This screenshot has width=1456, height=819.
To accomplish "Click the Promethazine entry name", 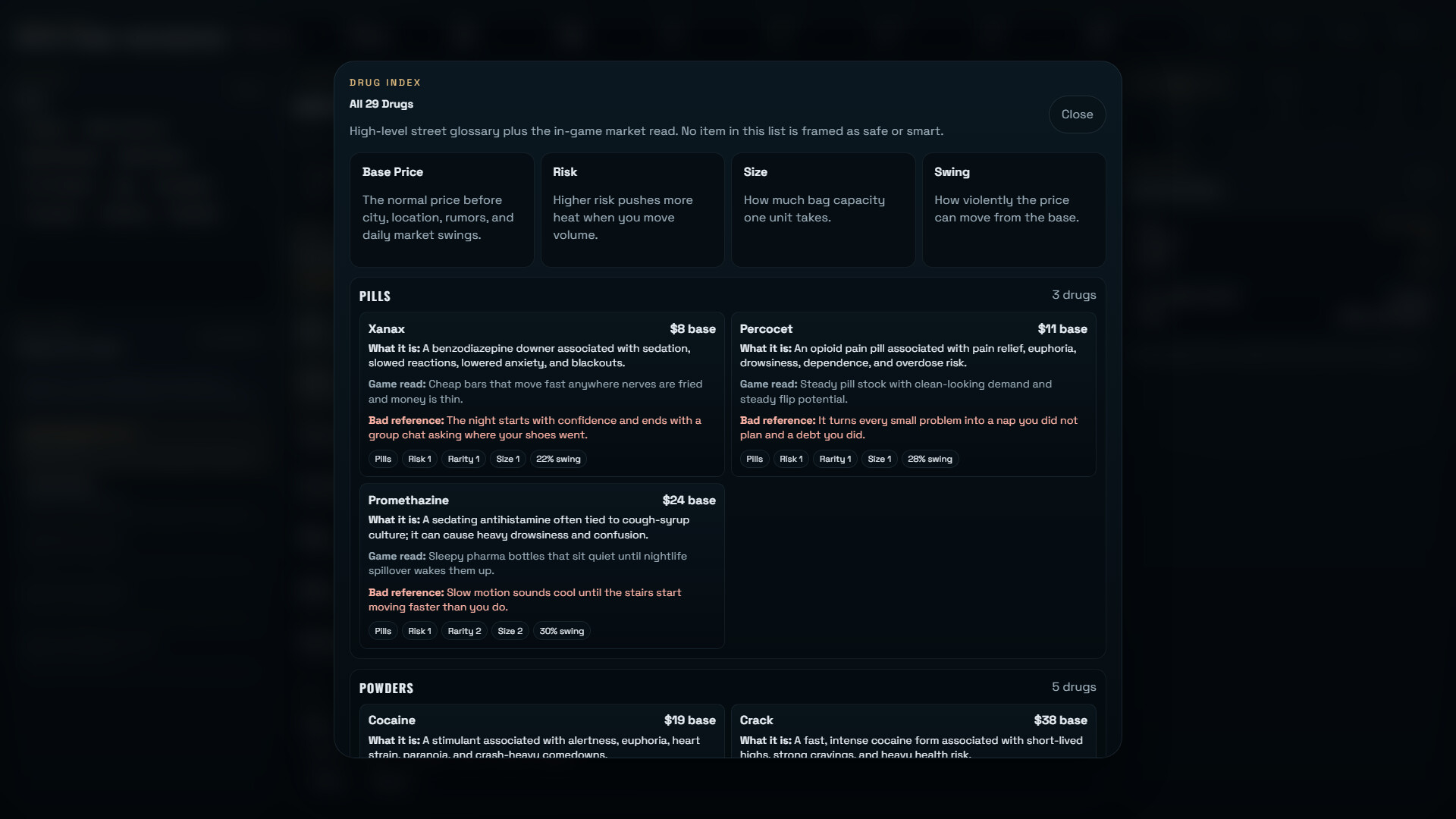I will click(x=408, y=500).
